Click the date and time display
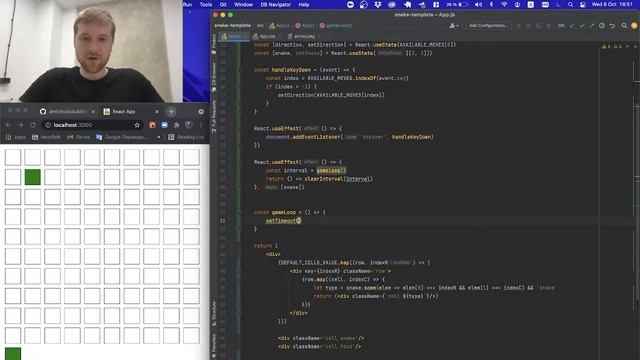Image resolution: width=640 pixels, height=360 pixels. pyautogui.click(x=612, y=4)
